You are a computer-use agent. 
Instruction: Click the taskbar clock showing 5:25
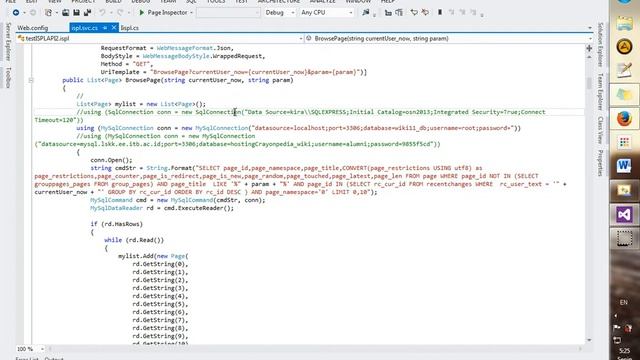click(x=624, y=351)
